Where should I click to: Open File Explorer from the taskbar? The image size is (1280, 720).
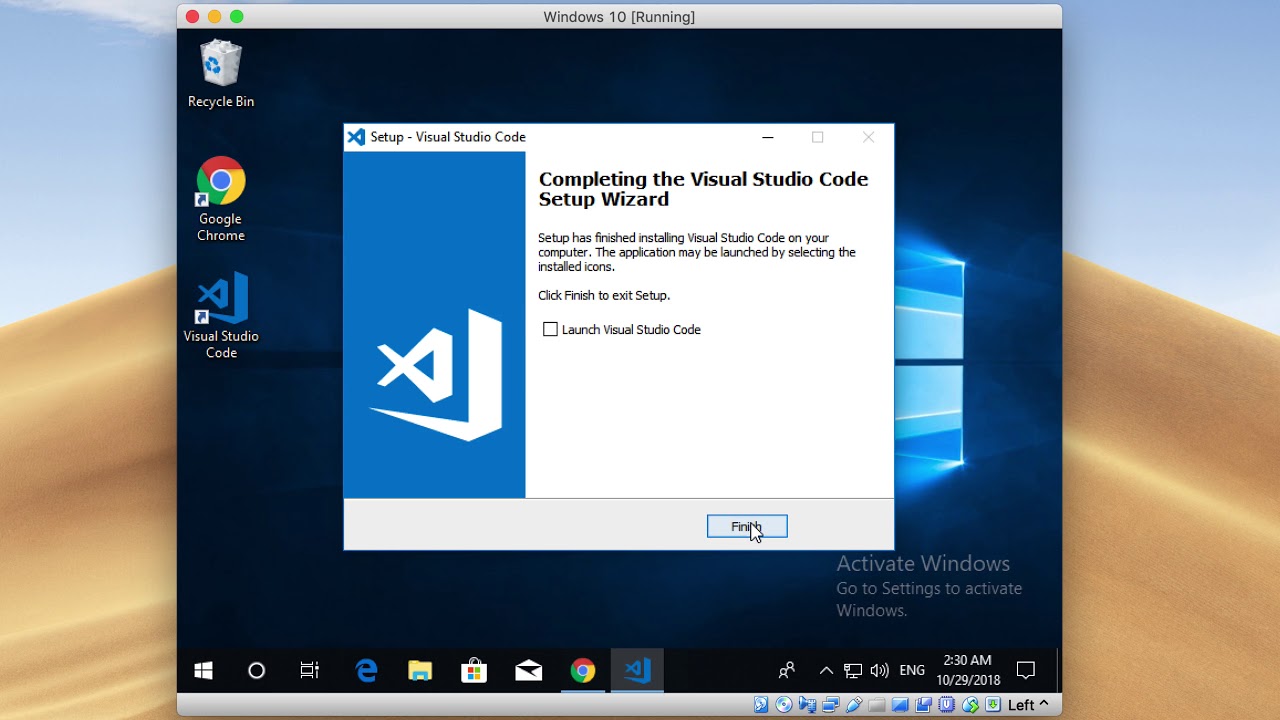tap(420, 671)
